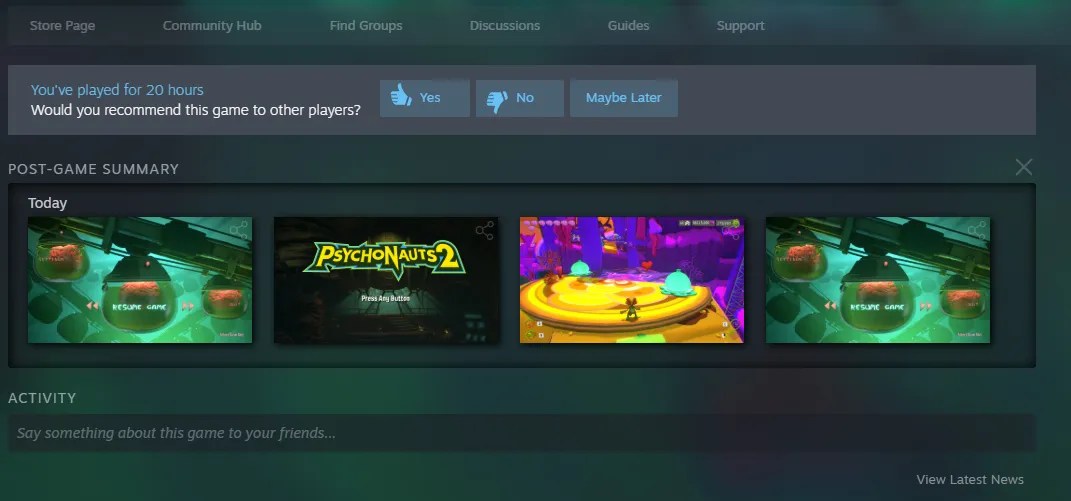The height and width of the screenshot is (501, 1071).
Task: Click the ACTIVITY section heading
Action: pos(42,398)
